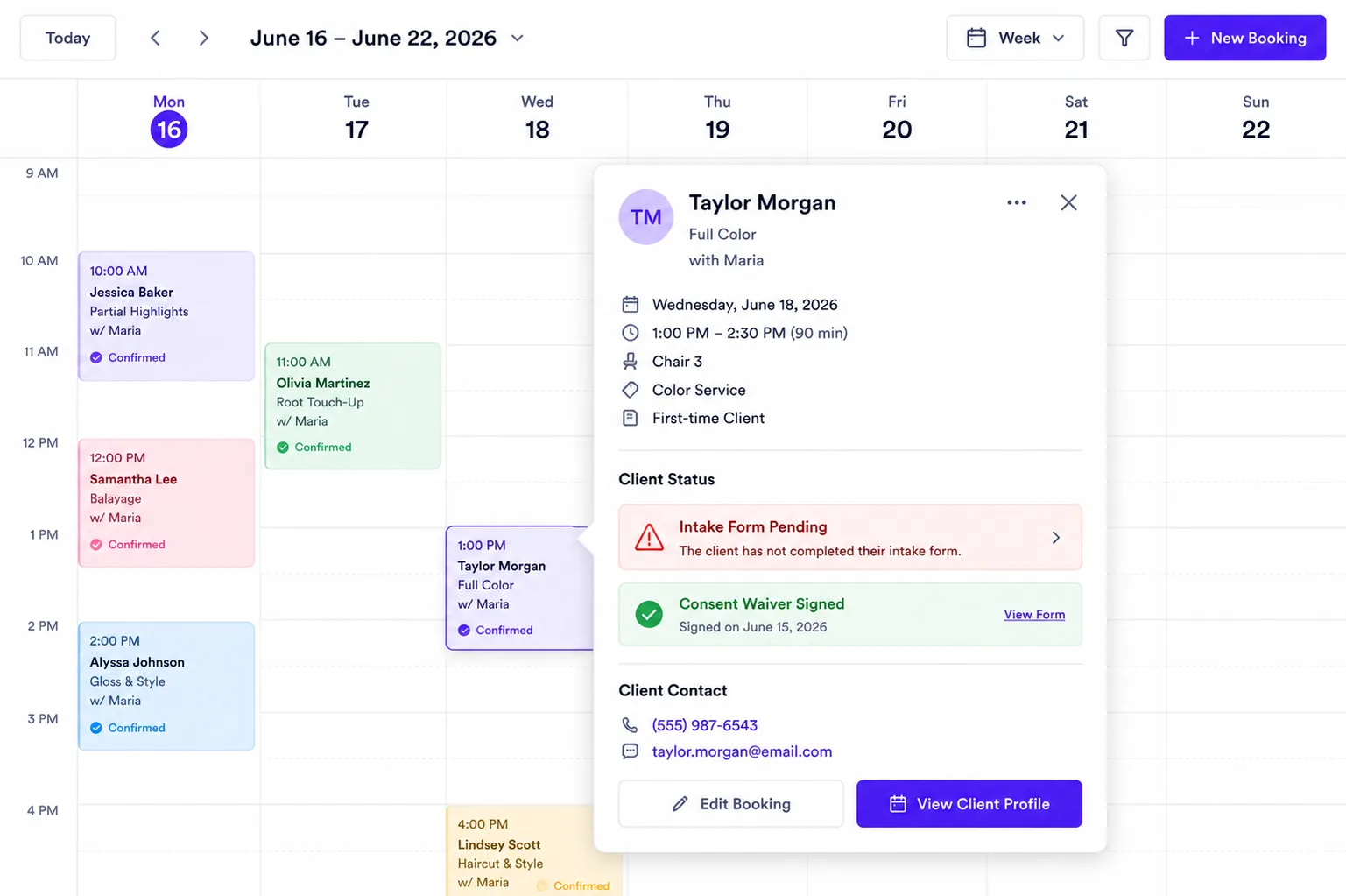Click 'Color Service' text
The height and width of the screenshot is (896, 1346).
point(699,390)
